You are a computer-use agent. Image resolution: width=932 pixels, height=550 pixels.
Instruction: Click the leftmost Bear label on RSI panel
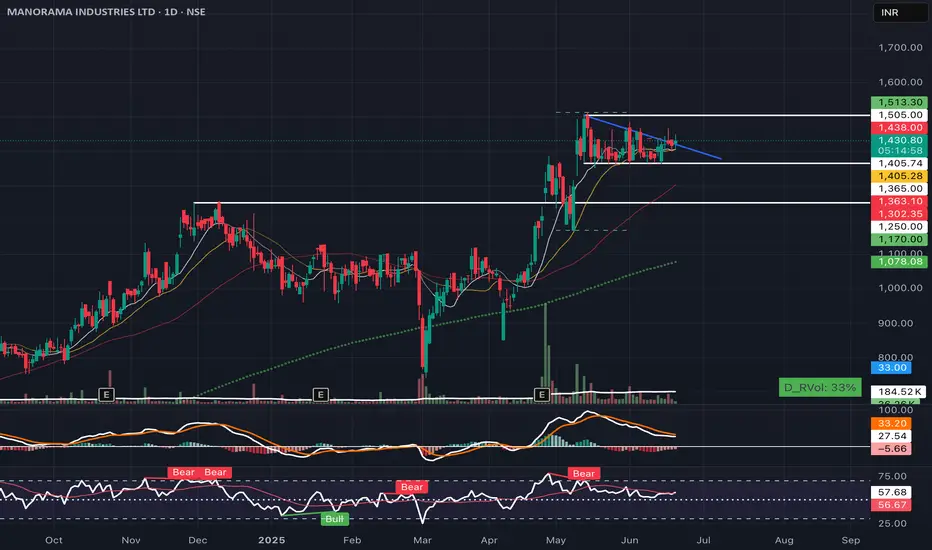[184, 472]
